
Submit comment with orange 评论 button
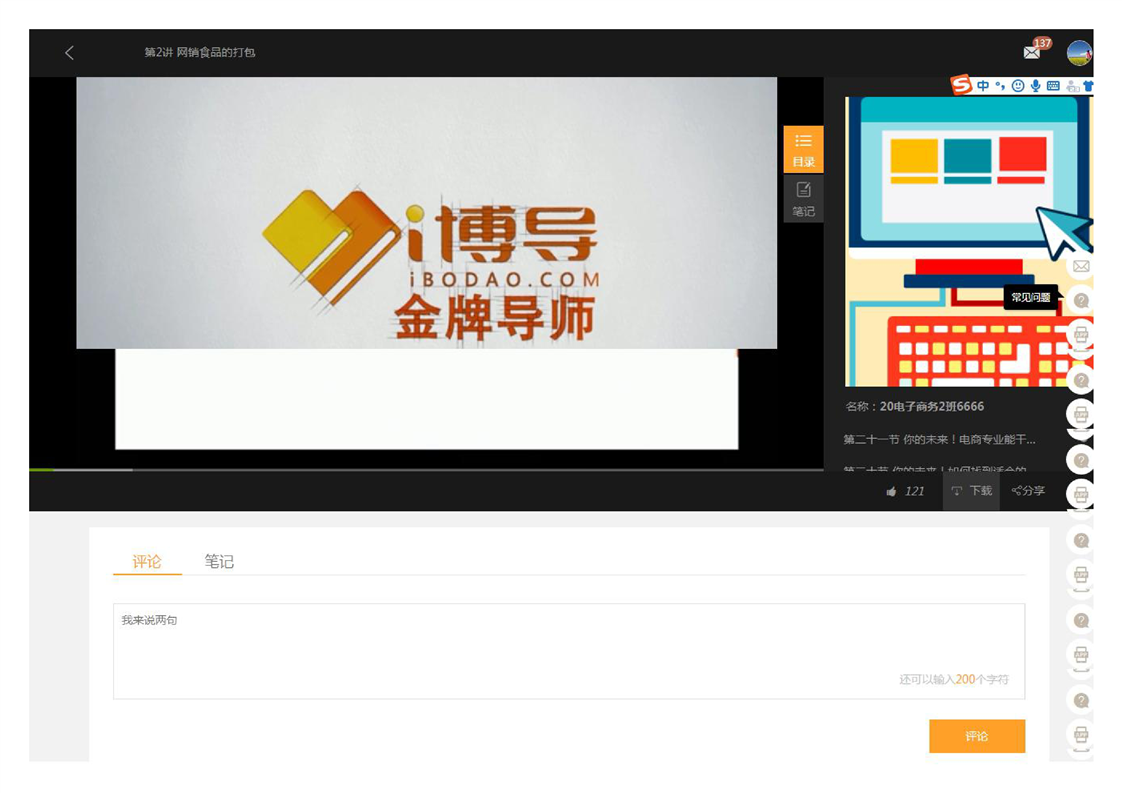click(976, 736)
